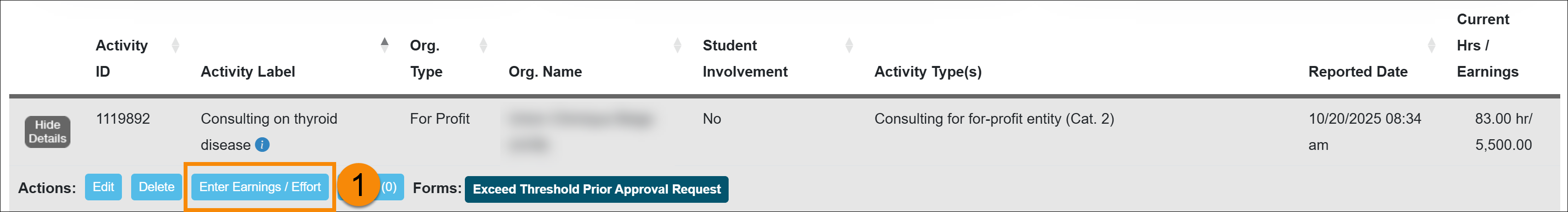
Task: Sort by Reported Date arrows
Action: click(x=1431, y=46)
